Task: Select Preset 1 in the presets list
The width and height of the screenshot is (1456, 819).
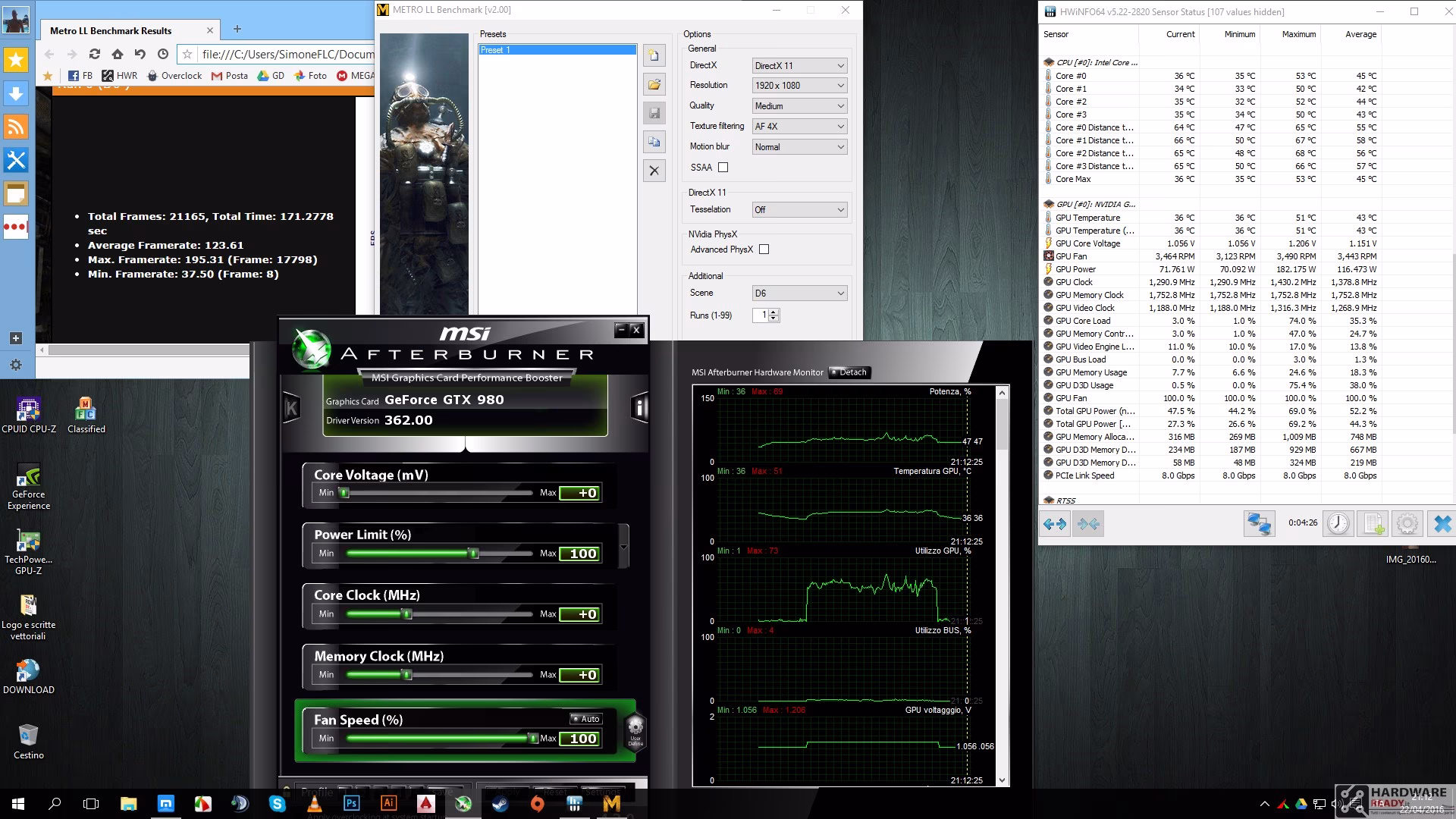Action: click(557, 50)
